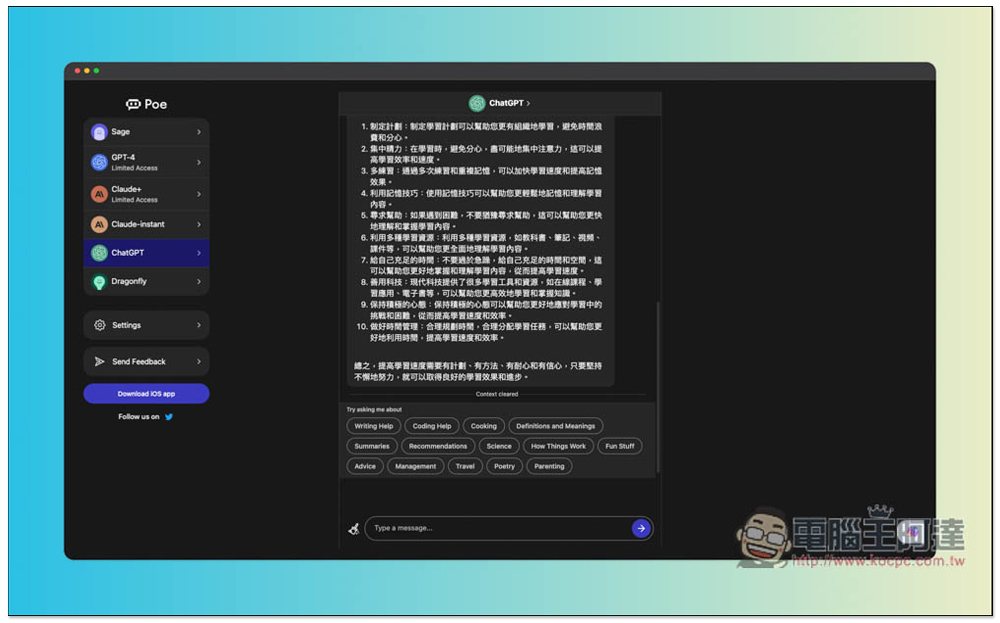Click the Settings gear icon
The width and height of the screenshot is (1000, 623).
pyautogui.click(x=99, y=325)
